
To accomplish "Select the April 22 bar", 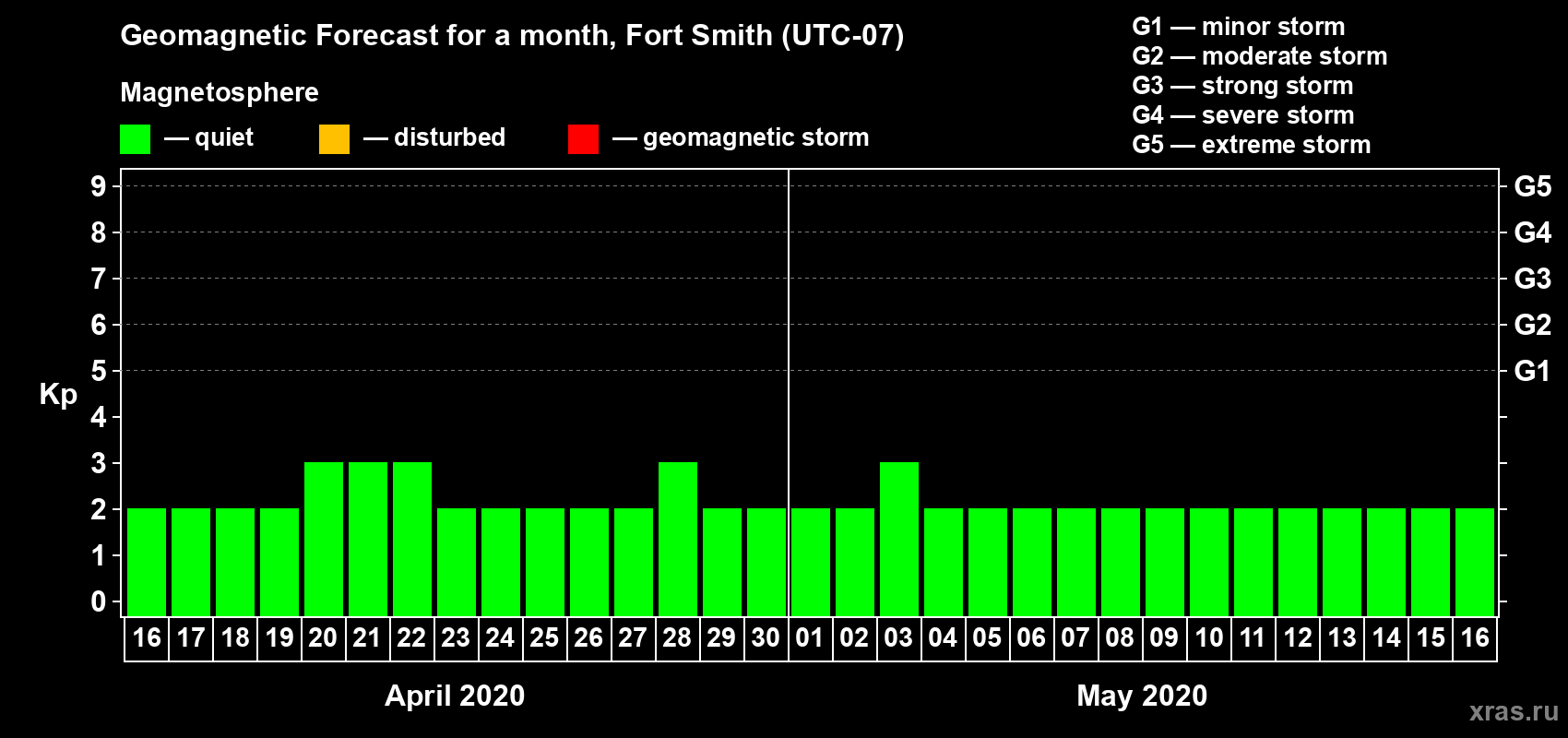I will tap(412, 539).
